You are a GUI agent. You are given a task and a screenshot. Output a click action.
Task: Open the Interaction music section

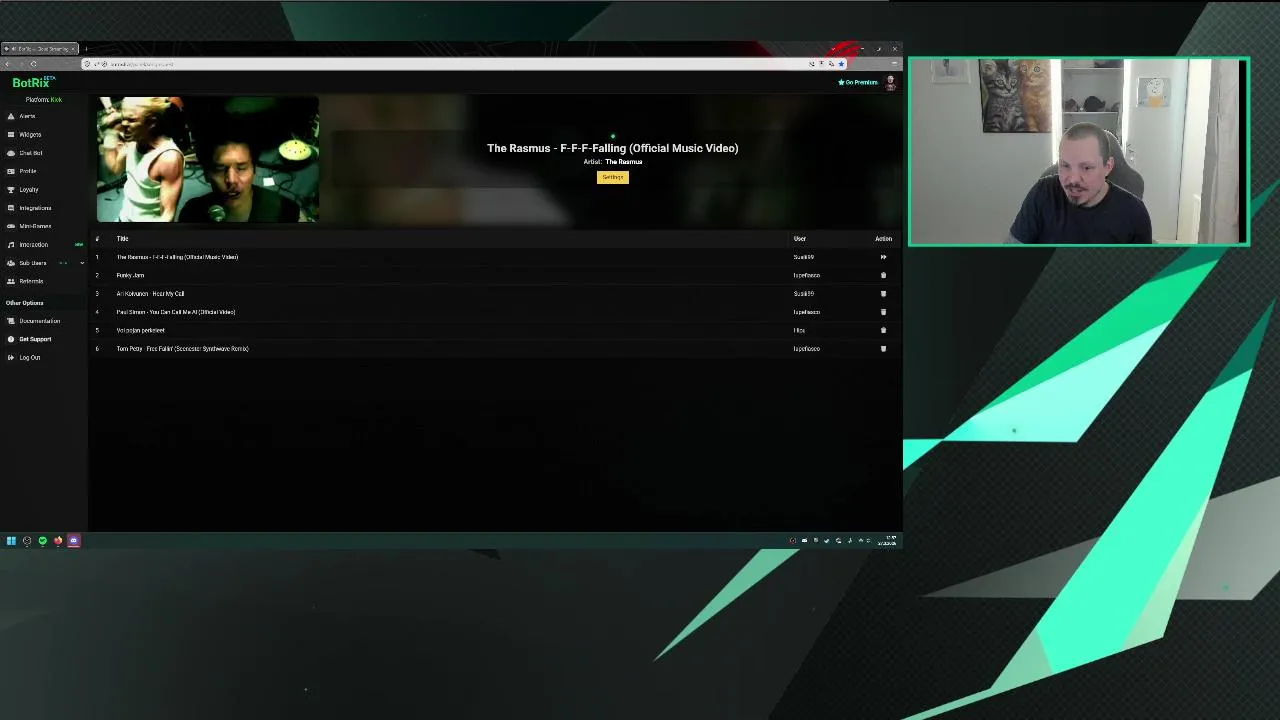33,244
